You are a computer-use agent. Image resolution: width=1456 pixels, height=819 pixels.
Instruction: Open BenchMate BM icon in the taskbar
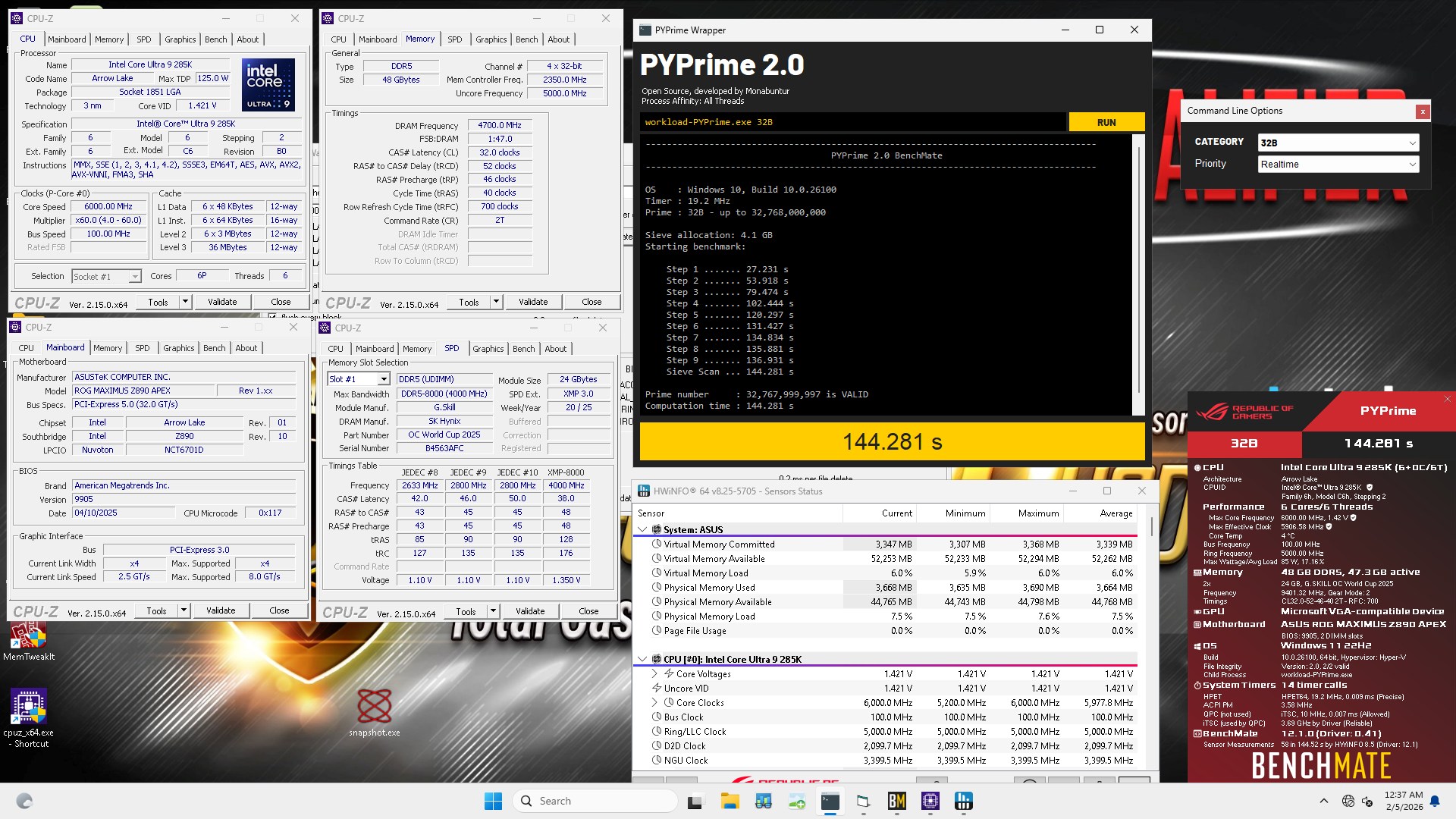(x=896, y=801)
